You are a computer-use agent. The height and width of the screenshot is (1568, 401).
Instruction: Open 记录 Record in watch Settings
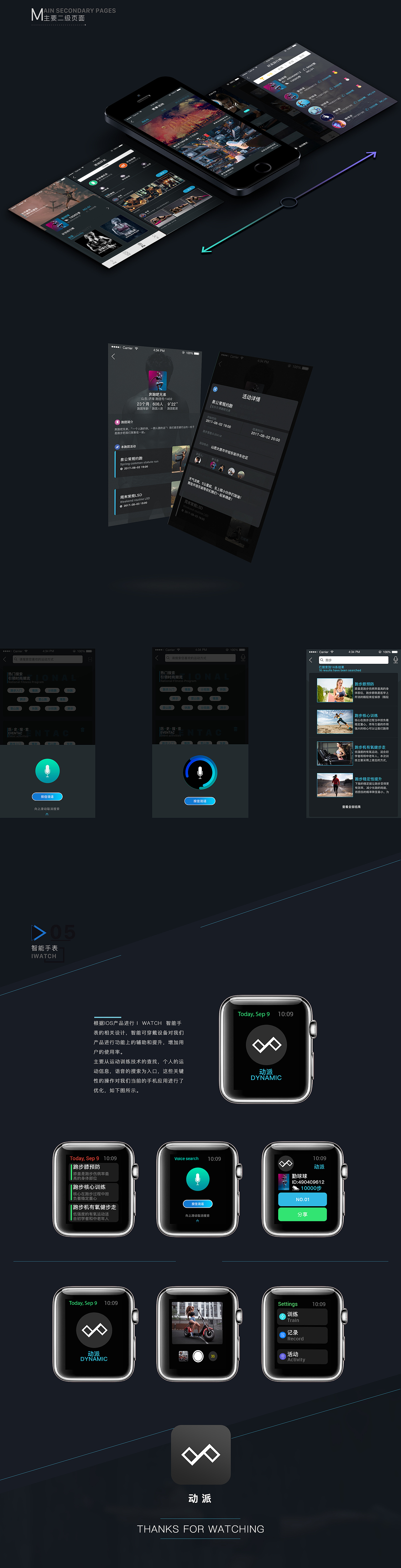pos(302,1335)
